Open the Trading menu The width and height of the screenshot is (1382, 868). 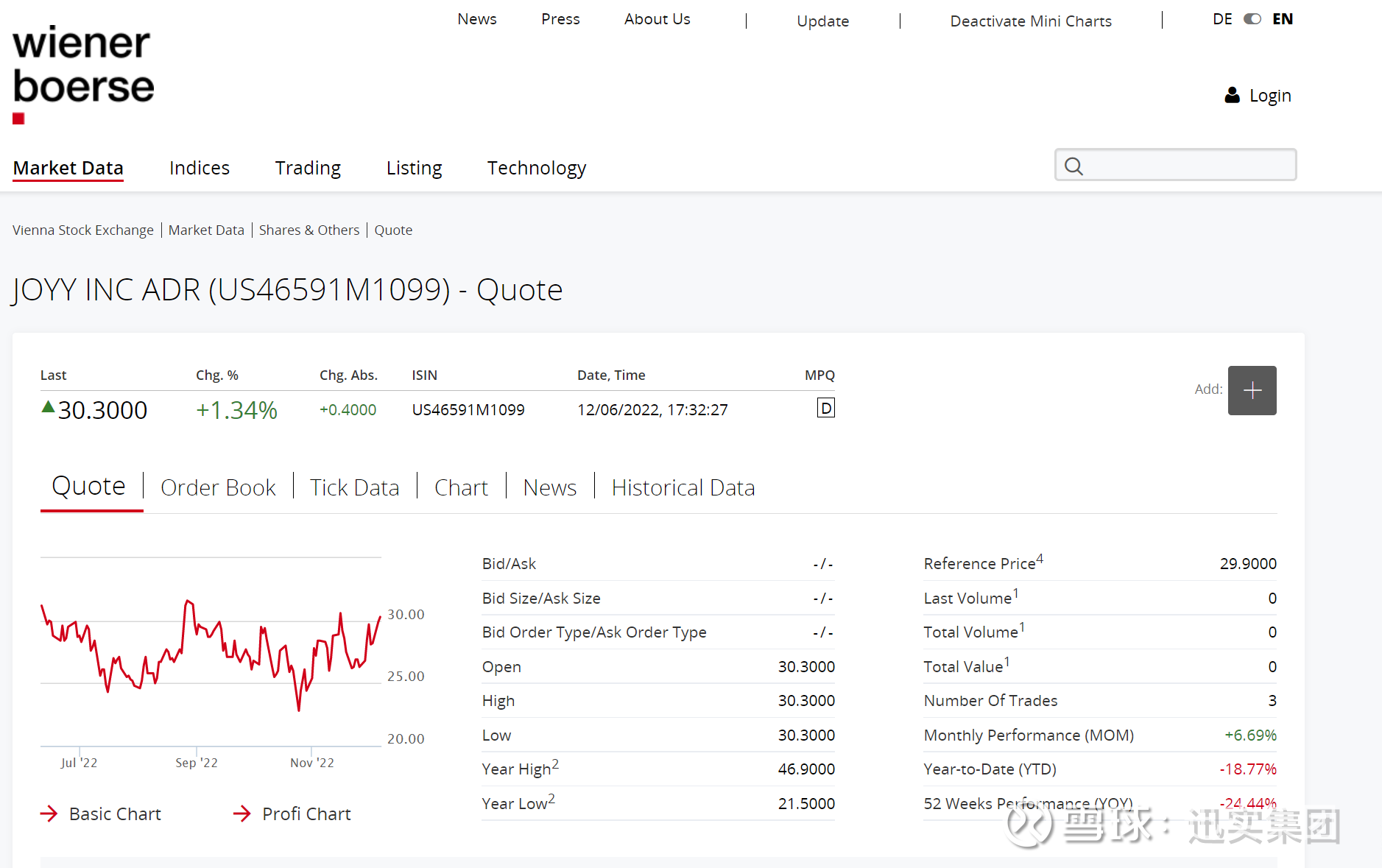click(x=308, y=168)
